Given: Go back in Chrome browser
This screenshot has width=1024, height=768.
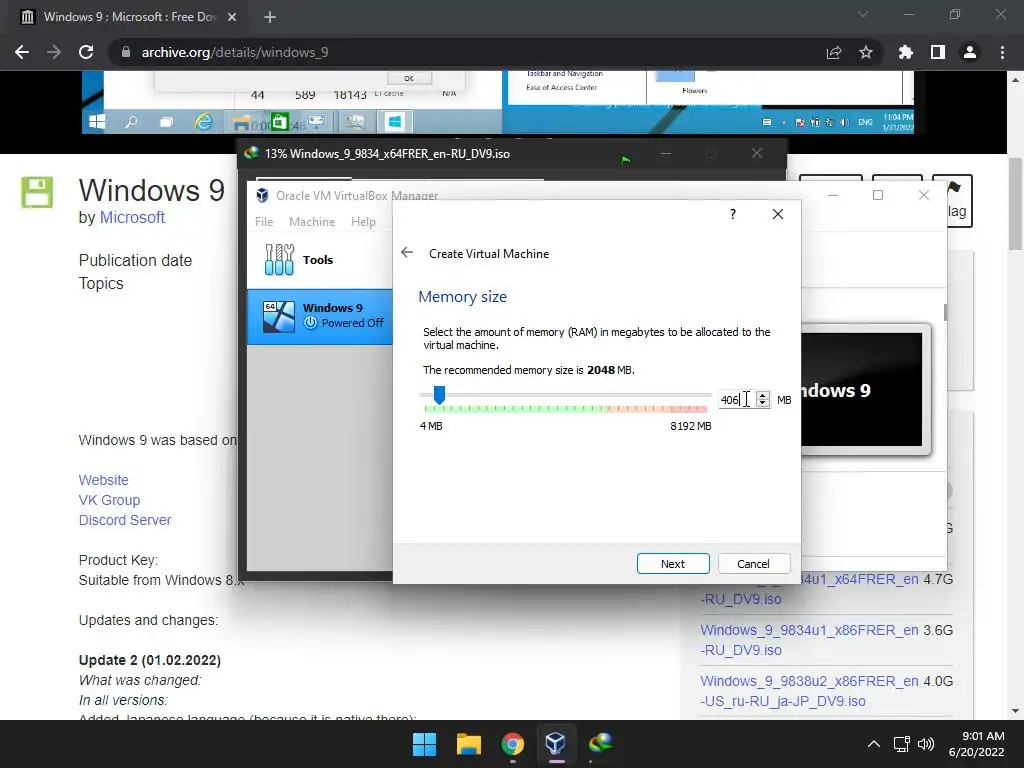Looking at the screenshot, I should click(x=22, y=52).
